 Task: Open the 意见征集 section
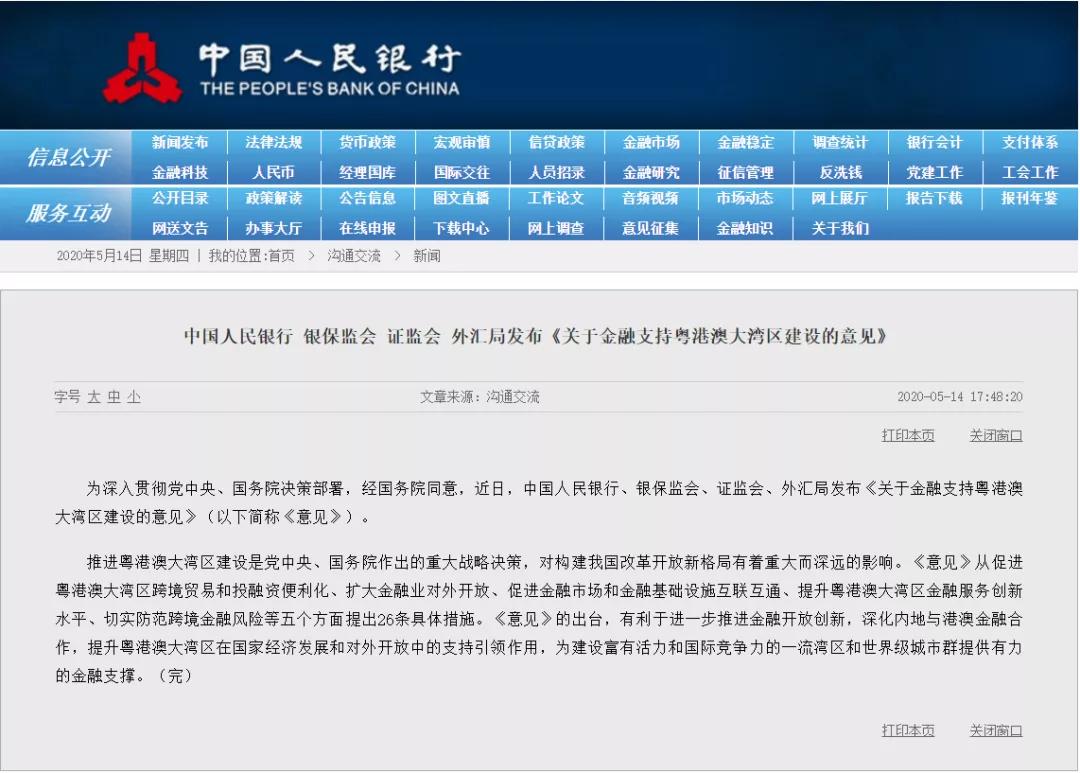[x=651, y=228]
